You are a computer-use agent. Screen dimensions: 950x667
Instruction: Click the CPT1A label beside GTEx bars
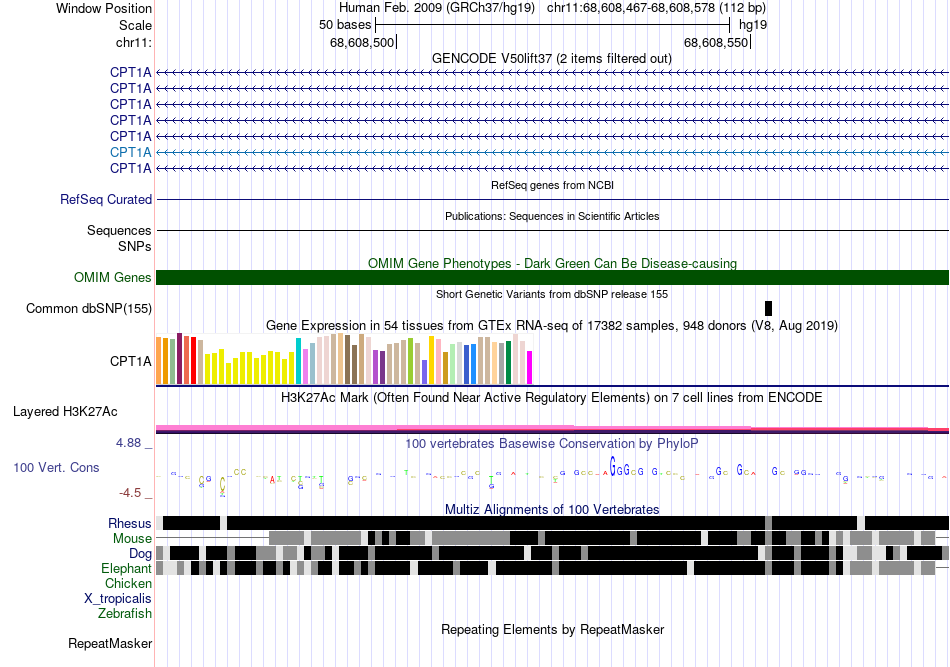[x=130, y=362]
